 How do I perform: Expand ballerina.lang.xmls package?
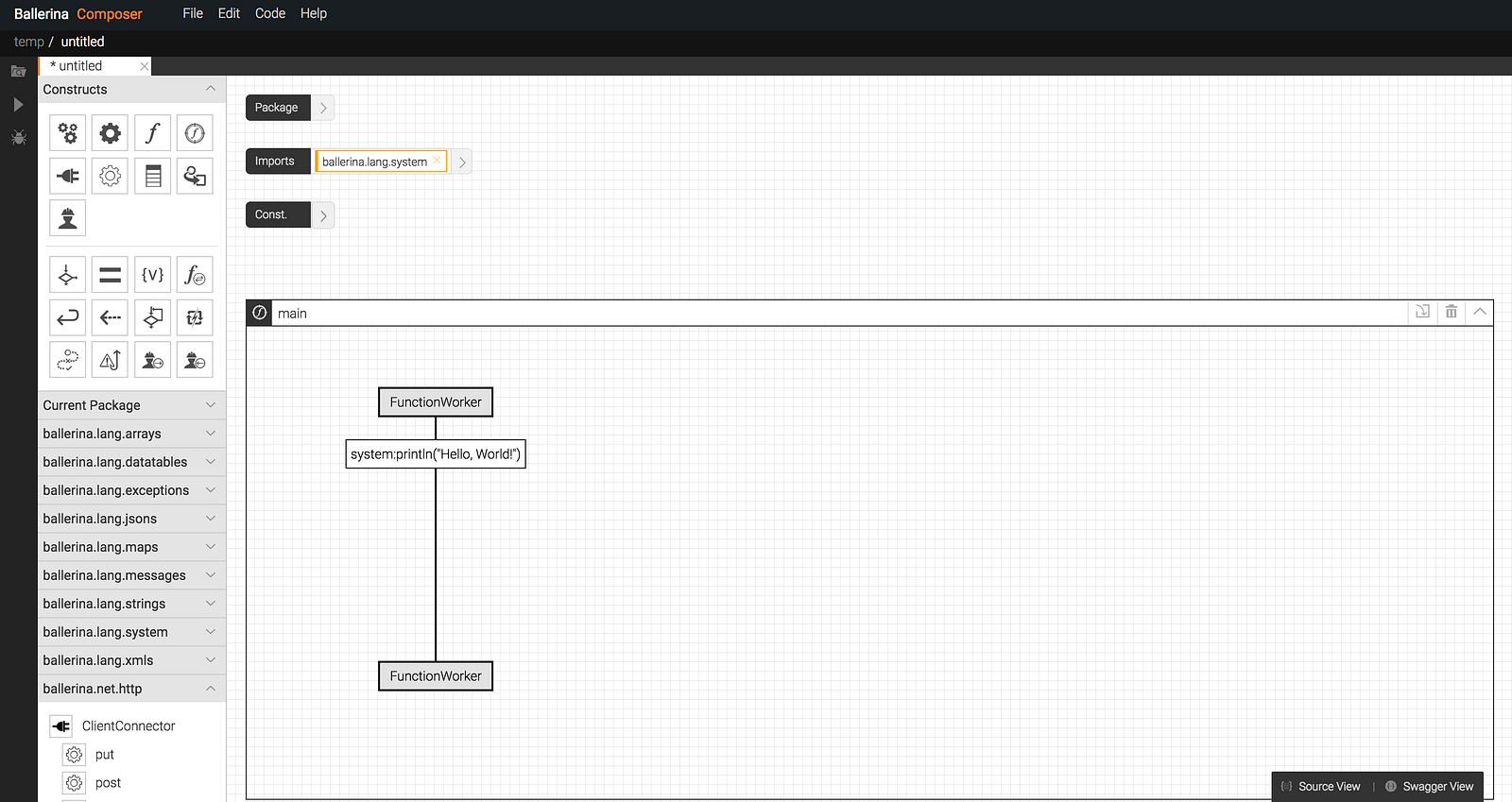[211, 660]
